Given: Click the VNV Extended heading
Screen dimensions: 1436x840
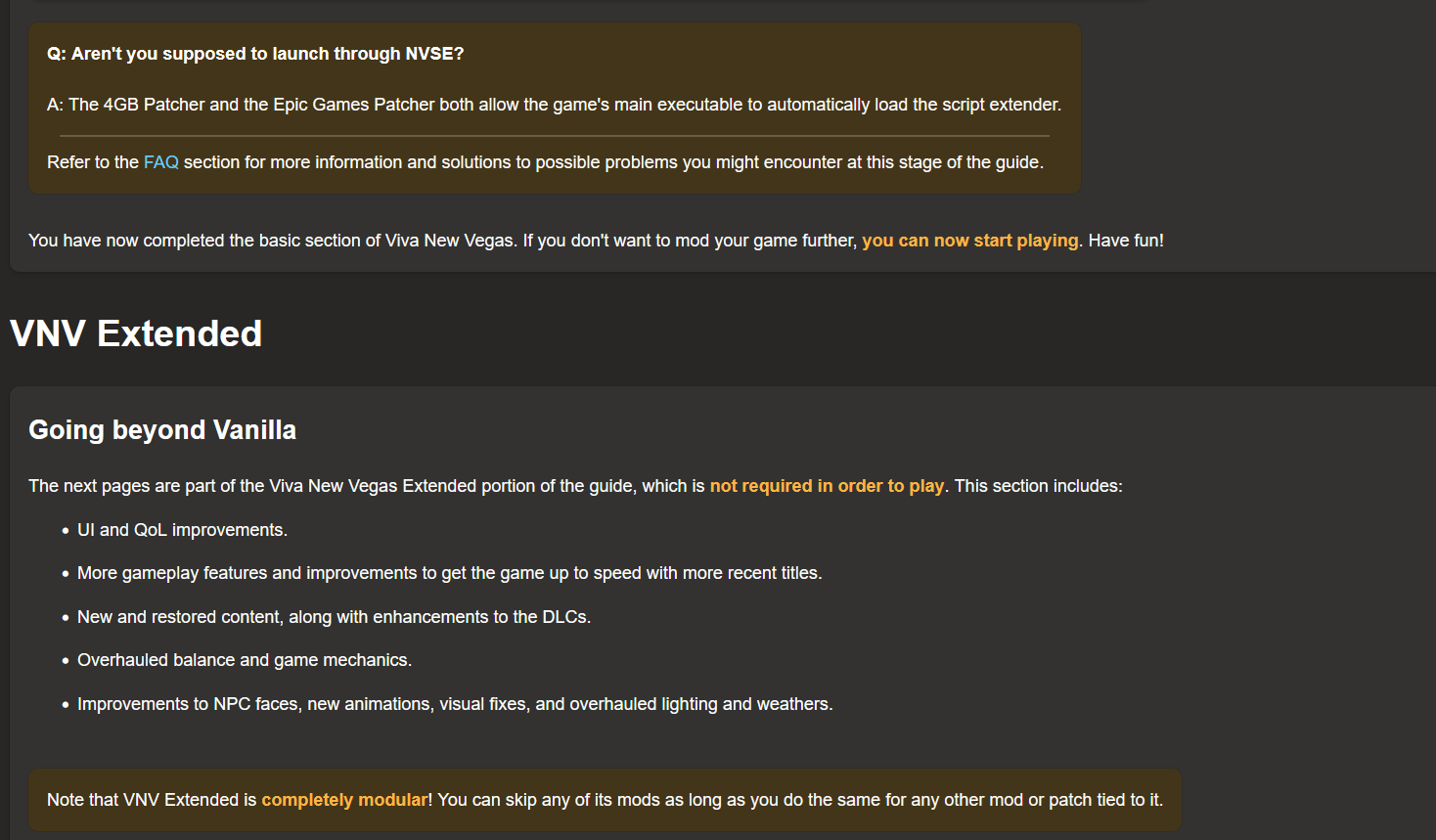Looking at the screenshot, I should pos(136,333).
